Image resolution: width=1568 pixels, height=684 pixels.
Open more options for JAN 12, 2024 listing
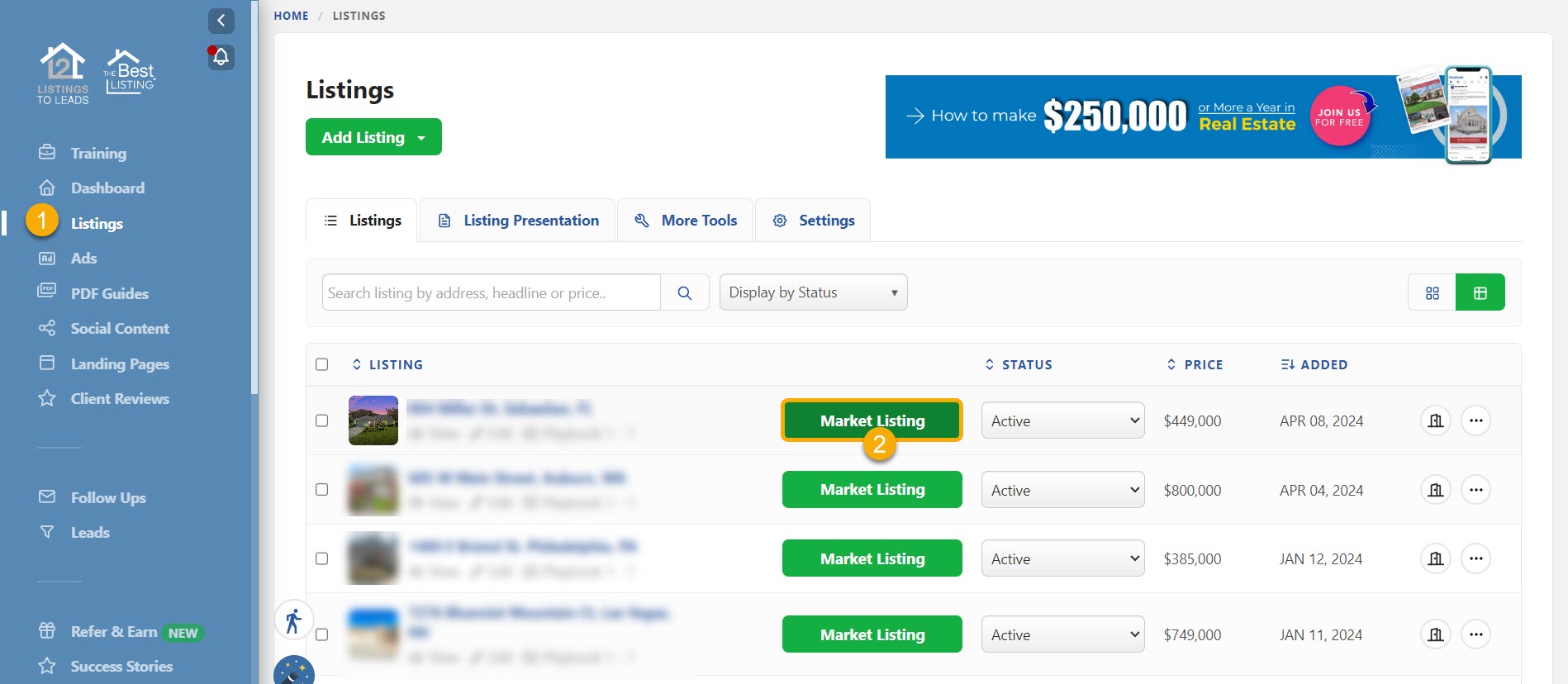[1476, 558]
